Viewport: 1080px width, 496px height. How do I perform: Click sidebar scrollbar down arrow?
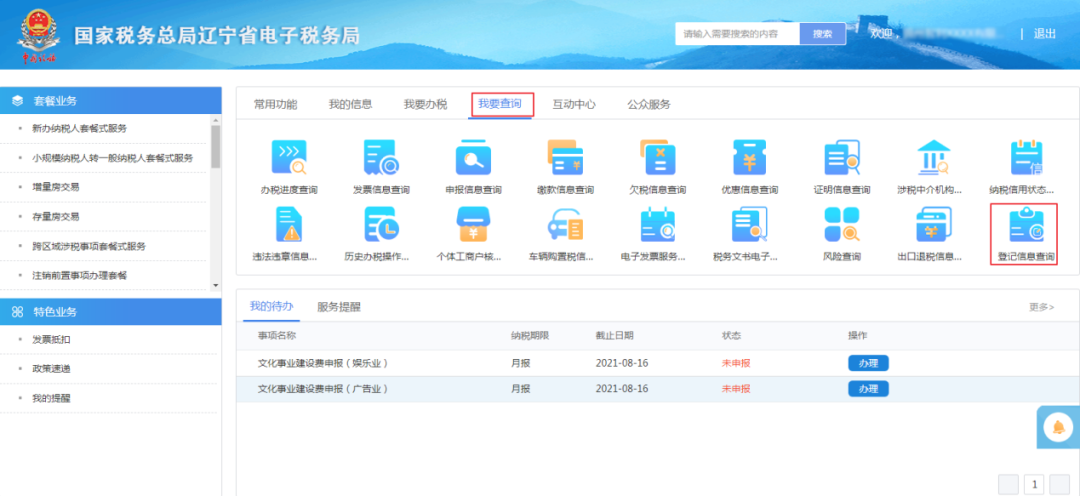[216, 285]
